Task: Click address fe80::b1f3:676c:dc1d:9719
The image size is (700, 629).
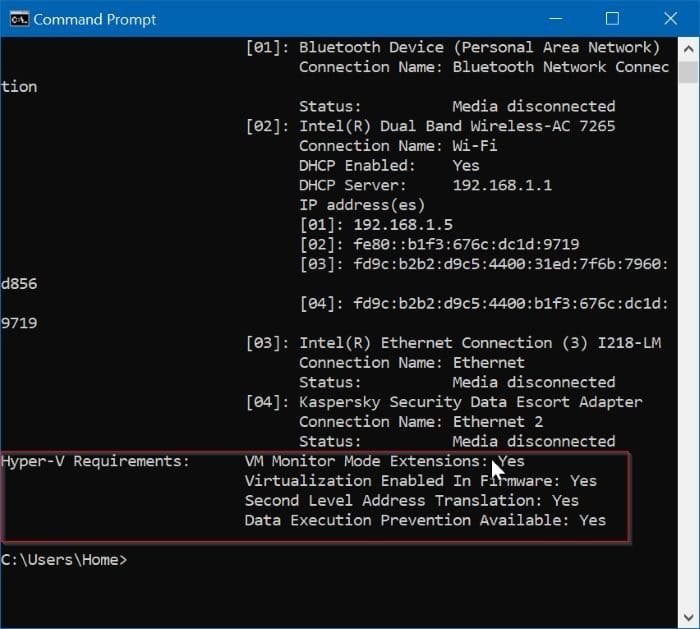Action: [x=466, y=244]
